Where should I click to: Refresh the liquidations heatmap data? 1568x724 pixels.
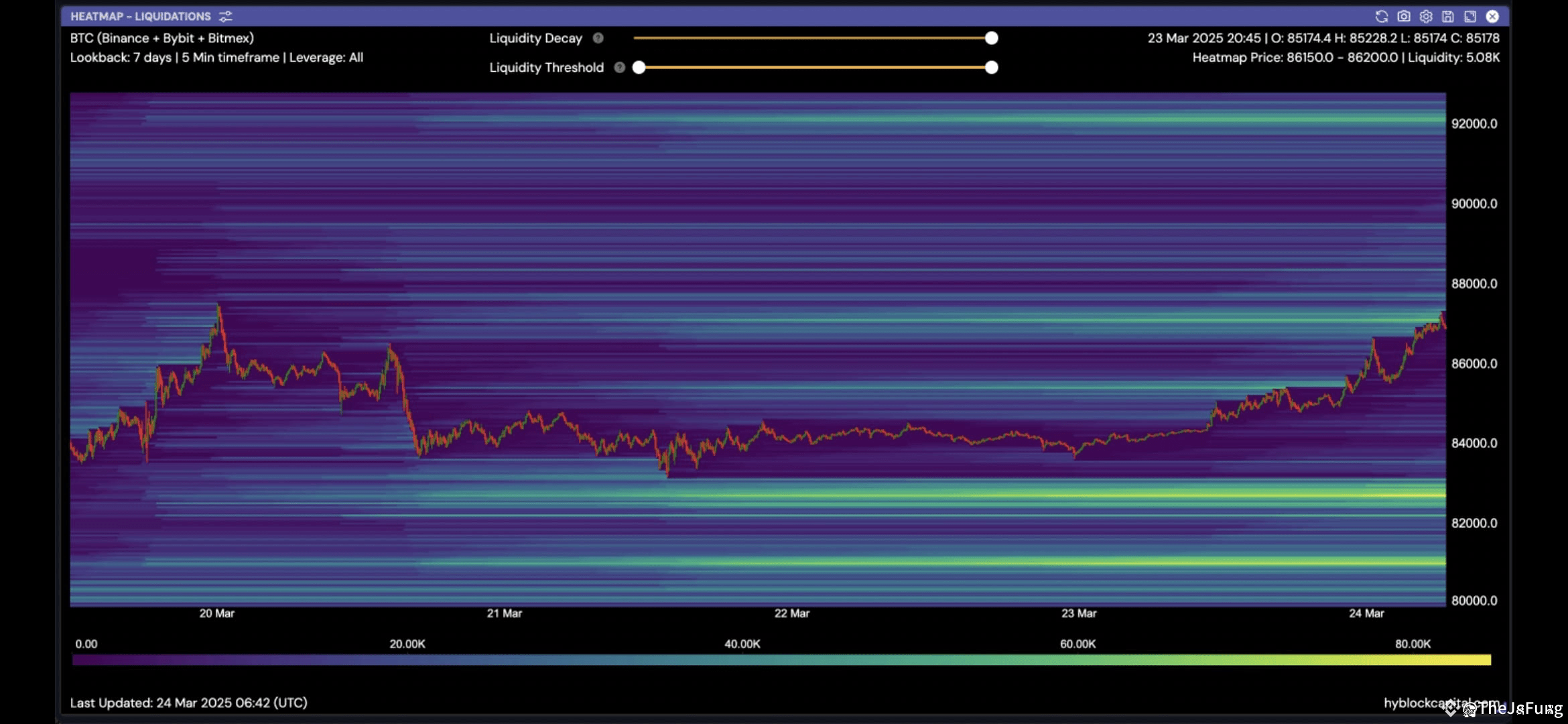coord(1381,16)
